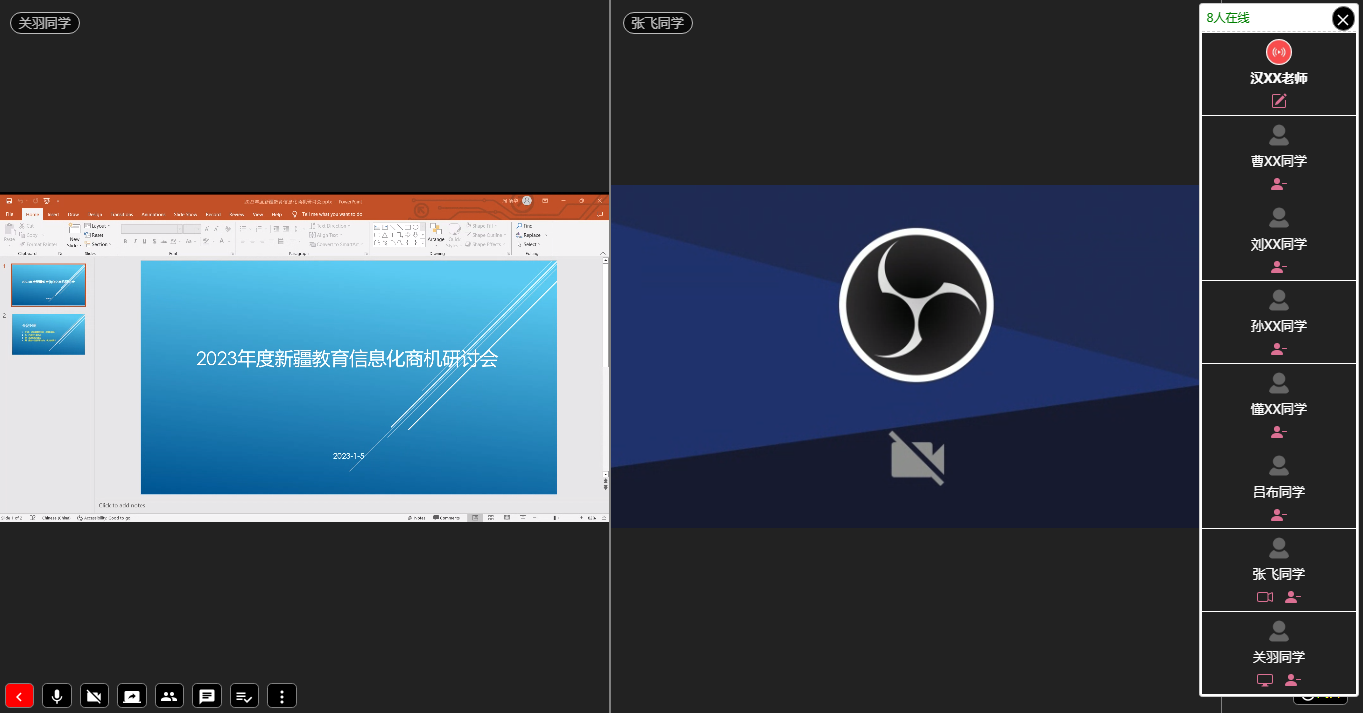Viewport: 1363px width, 713px height.
Task: Click the screen monitor icon under 关羽同学
Action: tap(1264, 680)
